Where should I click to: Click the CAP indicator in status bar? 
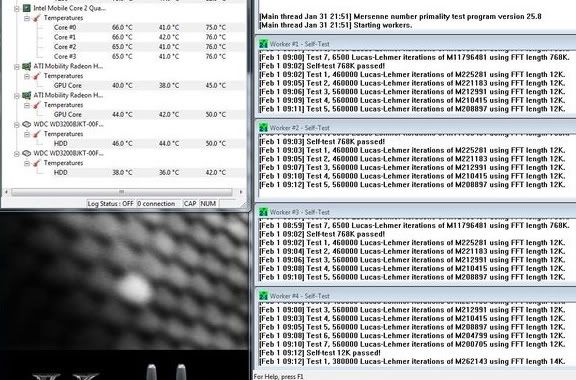coord(190,204)
